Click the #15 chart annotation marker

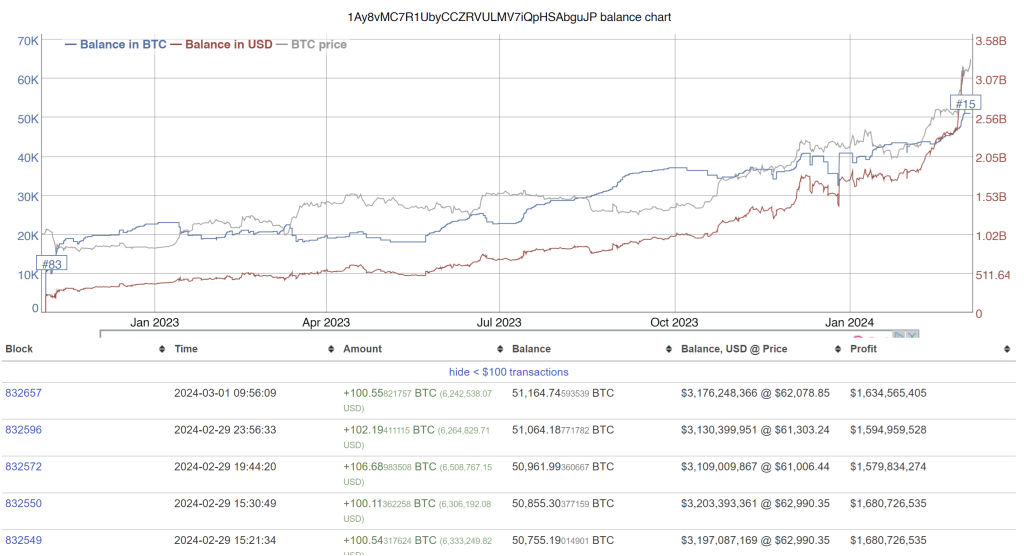click(965, 103)
